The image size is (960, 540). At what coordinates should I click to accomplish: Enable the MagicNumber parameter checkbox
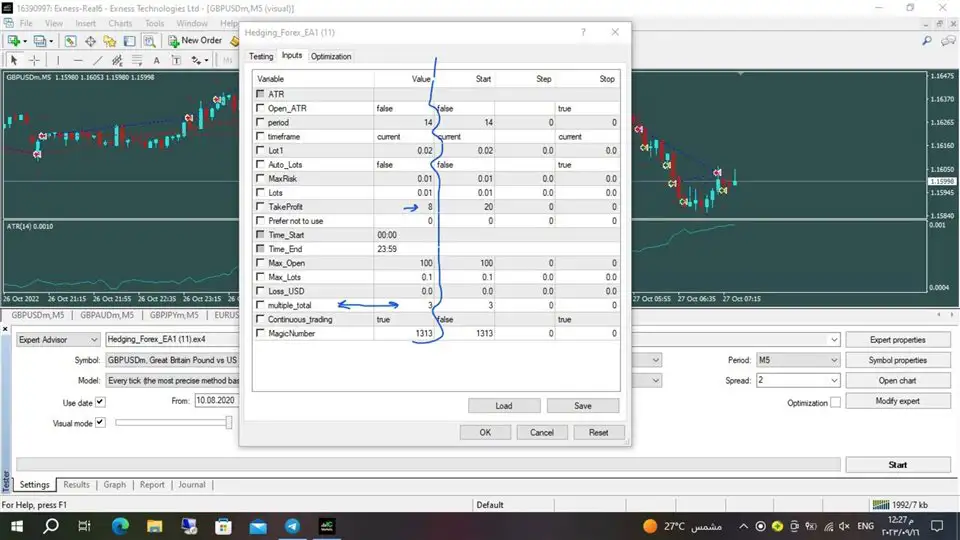[x=261, y=333]
